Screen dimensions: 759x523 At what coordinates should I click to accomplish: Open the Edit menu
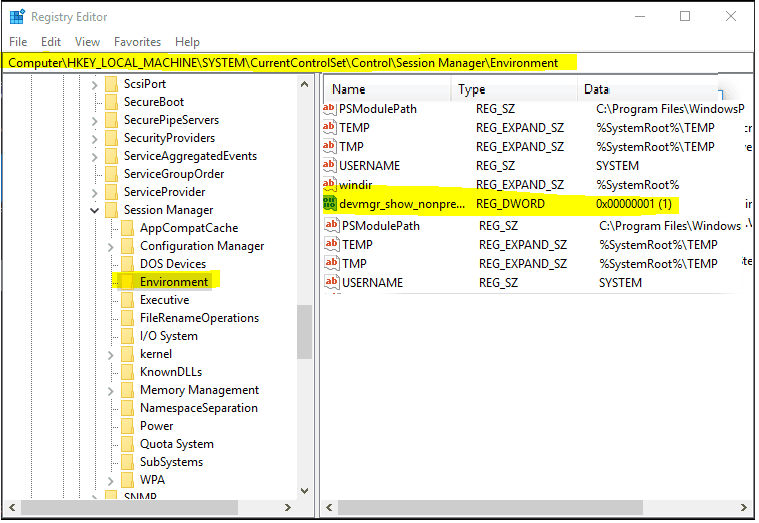pyautogui.click(x=51, y=42)
